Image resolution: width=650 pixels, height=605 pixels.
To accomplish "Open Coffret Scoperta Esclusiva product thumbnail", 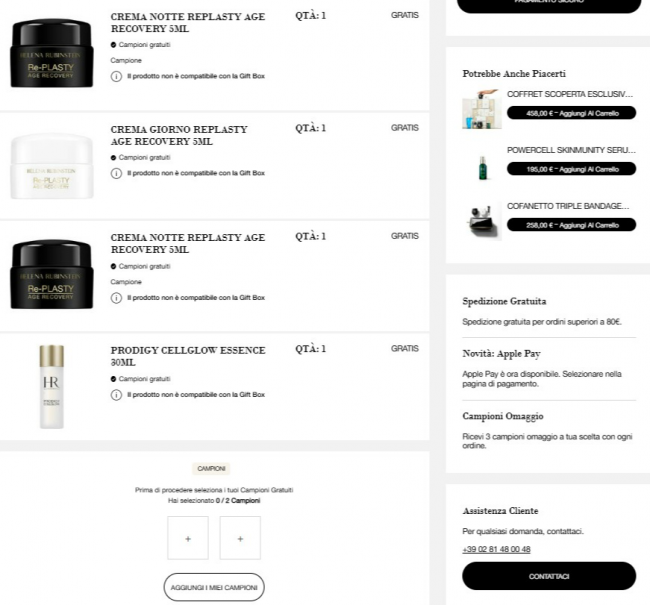I will pyautogui.click(x=482, y=109).
